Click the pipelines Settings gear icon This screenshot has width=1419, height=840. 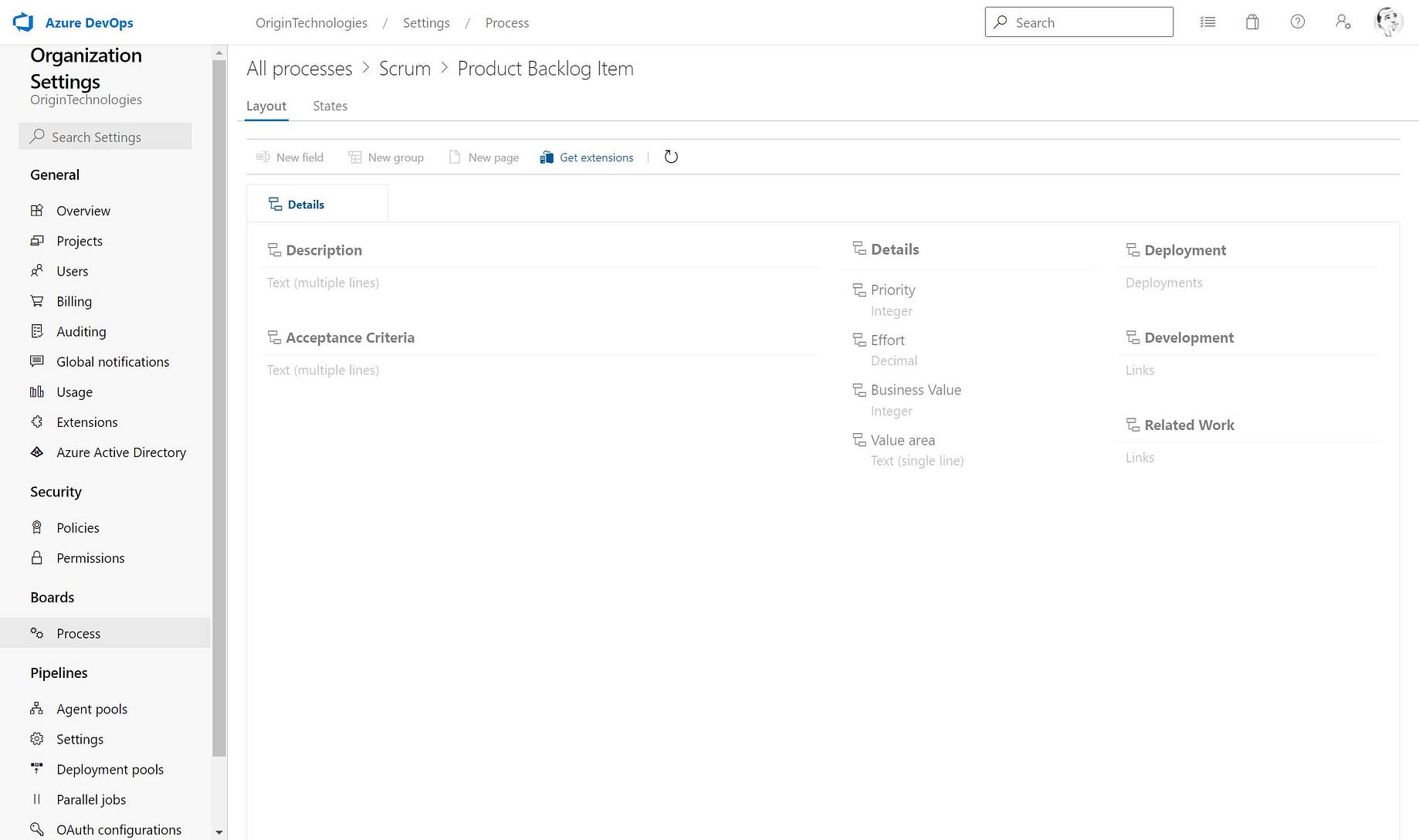pos(36,739)
